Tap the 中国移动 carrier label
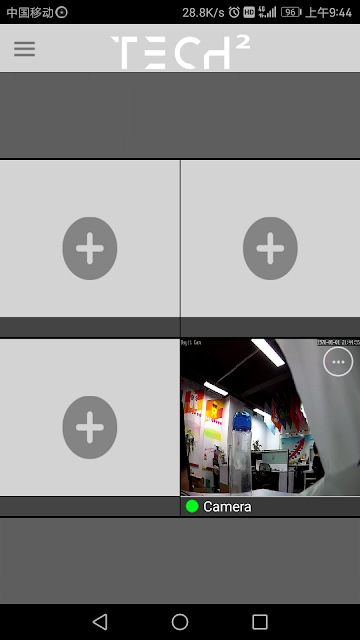Viewport: 360px width, 640px height. 30,12
